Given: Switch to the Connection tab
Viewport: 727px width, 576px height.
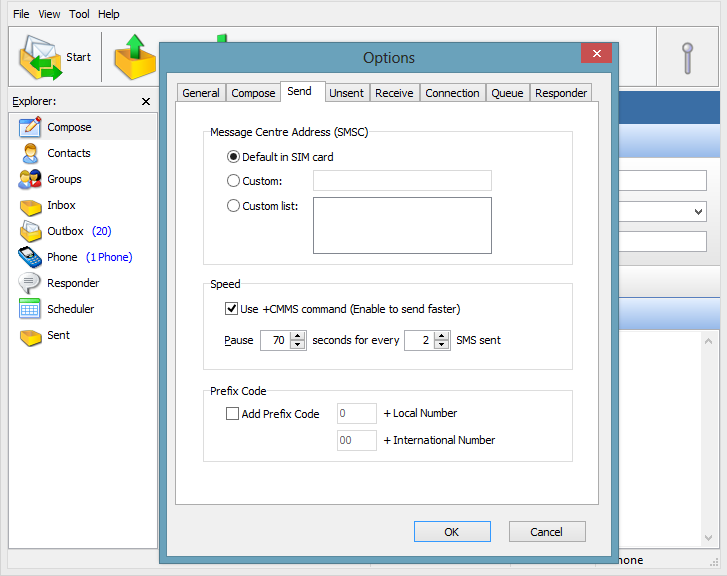Looking at the screenshot, I should click(452, 93).
